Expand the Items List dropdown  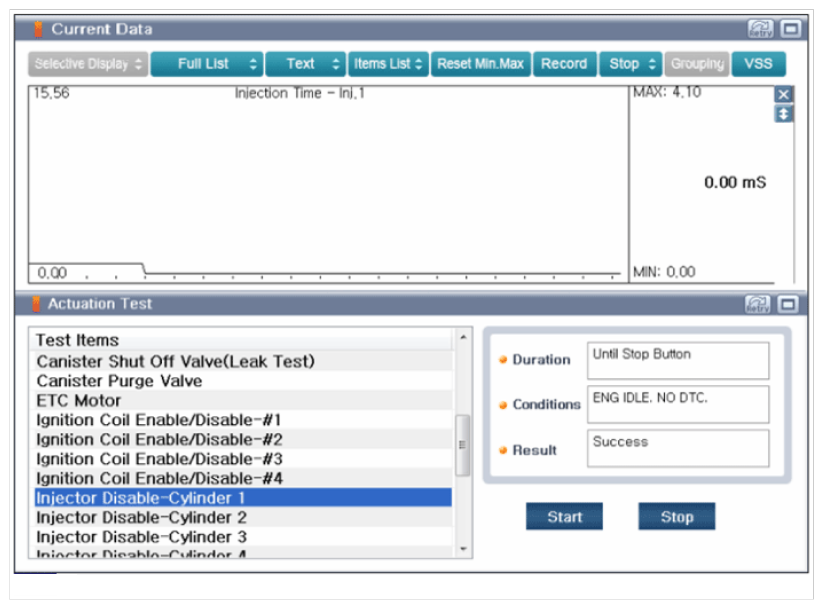pos(388,64)
